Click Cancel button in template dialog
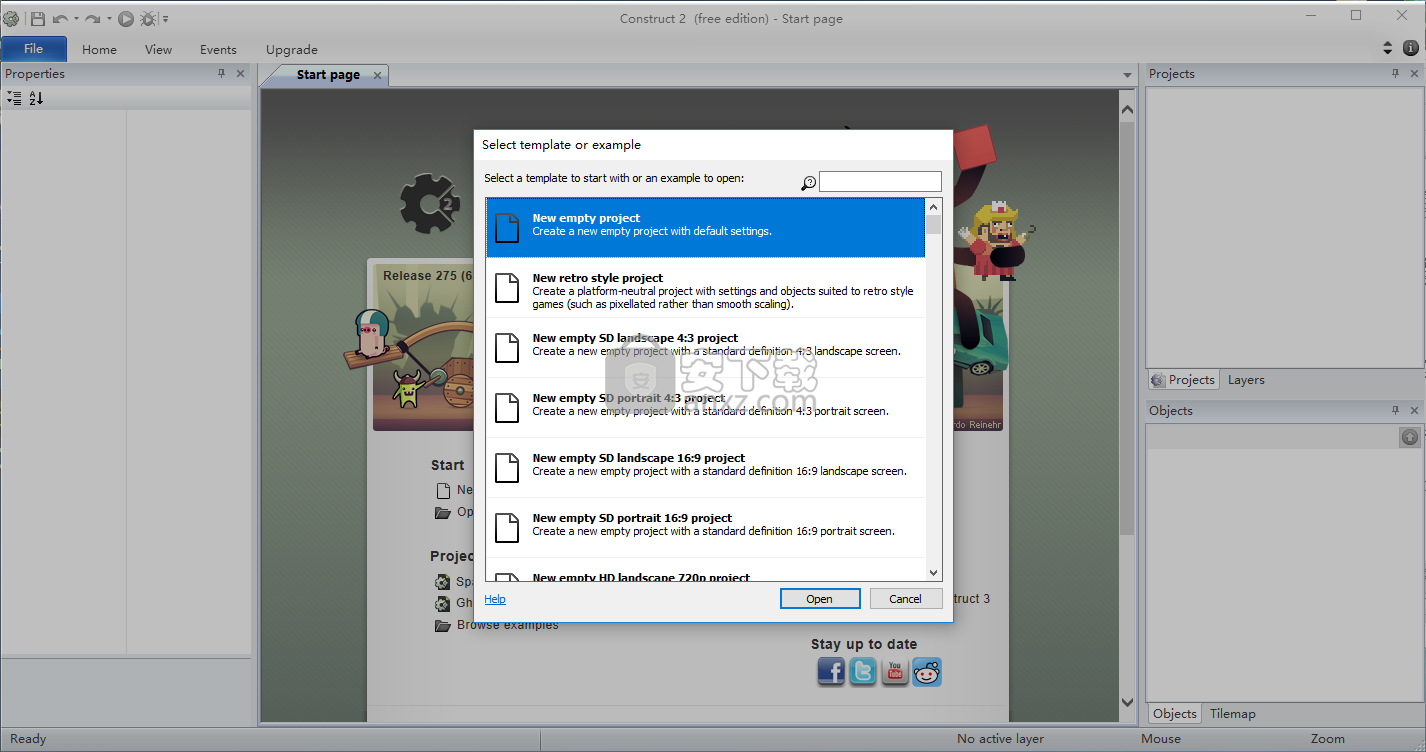 point(905,599)
